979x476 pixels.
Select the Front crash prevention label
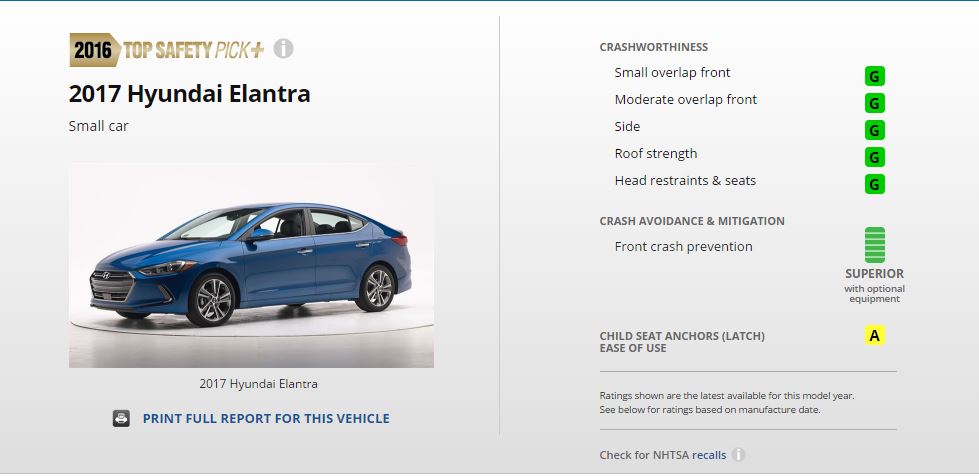[x=683, y=247]
